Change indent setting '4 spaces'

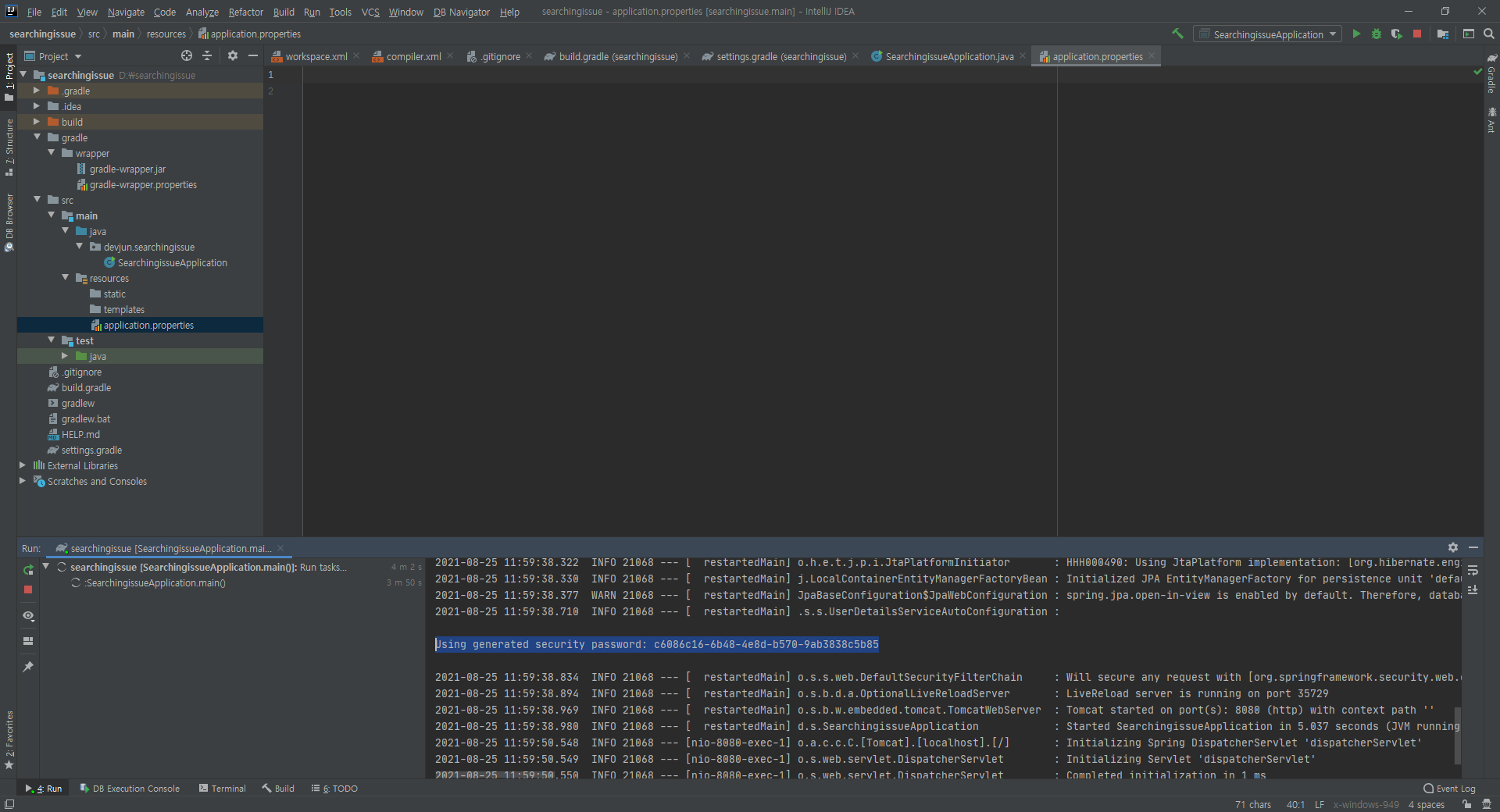click(1426, 804)
